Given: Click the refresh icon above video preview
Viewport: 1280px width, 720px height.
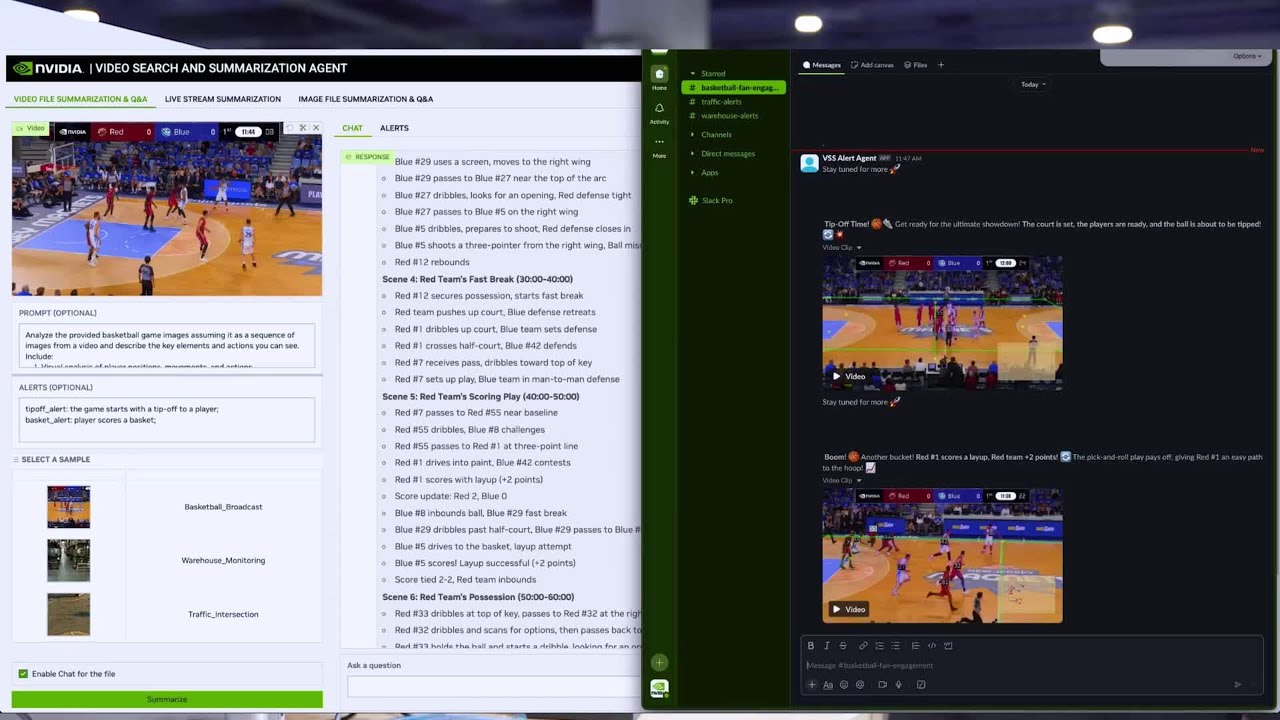Looking at the screenshot, I should pos(290,128).
